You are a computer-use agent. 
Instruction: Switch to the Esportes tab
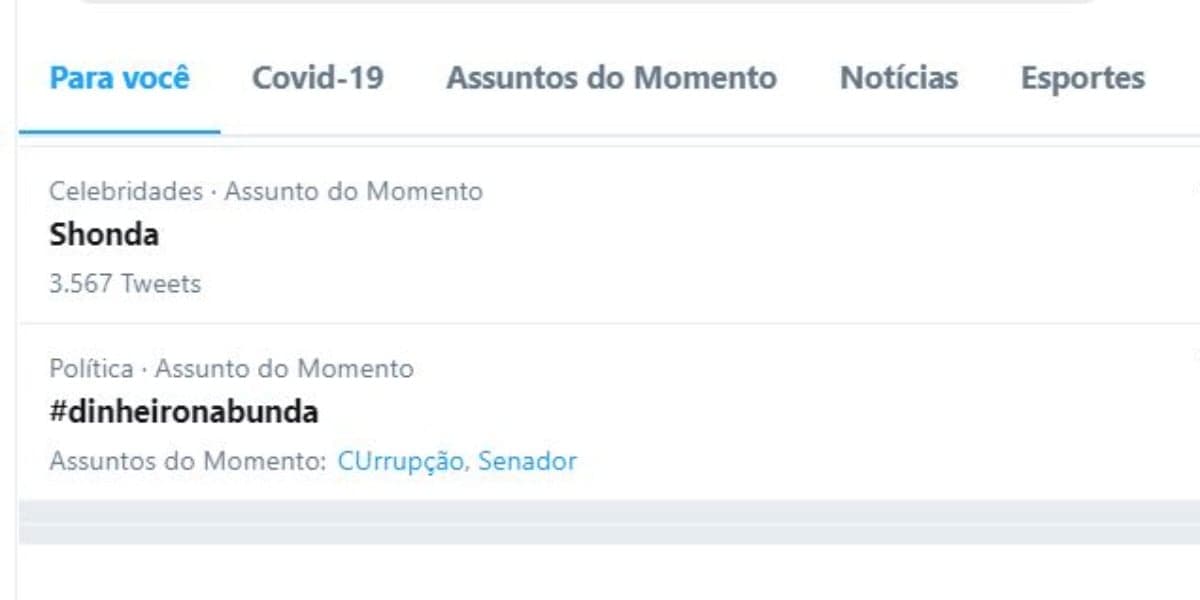[1083, 78]
